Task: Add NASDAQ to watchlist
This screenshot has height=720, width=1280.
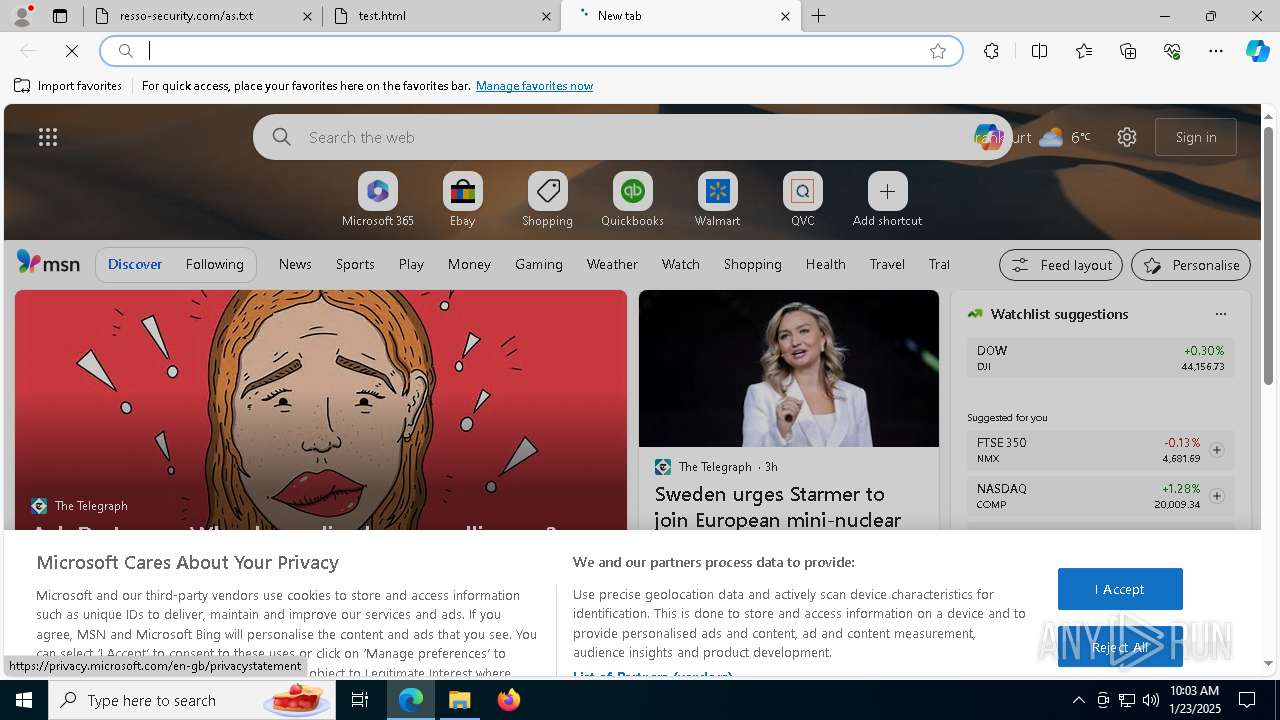Action: (1217, 496)
